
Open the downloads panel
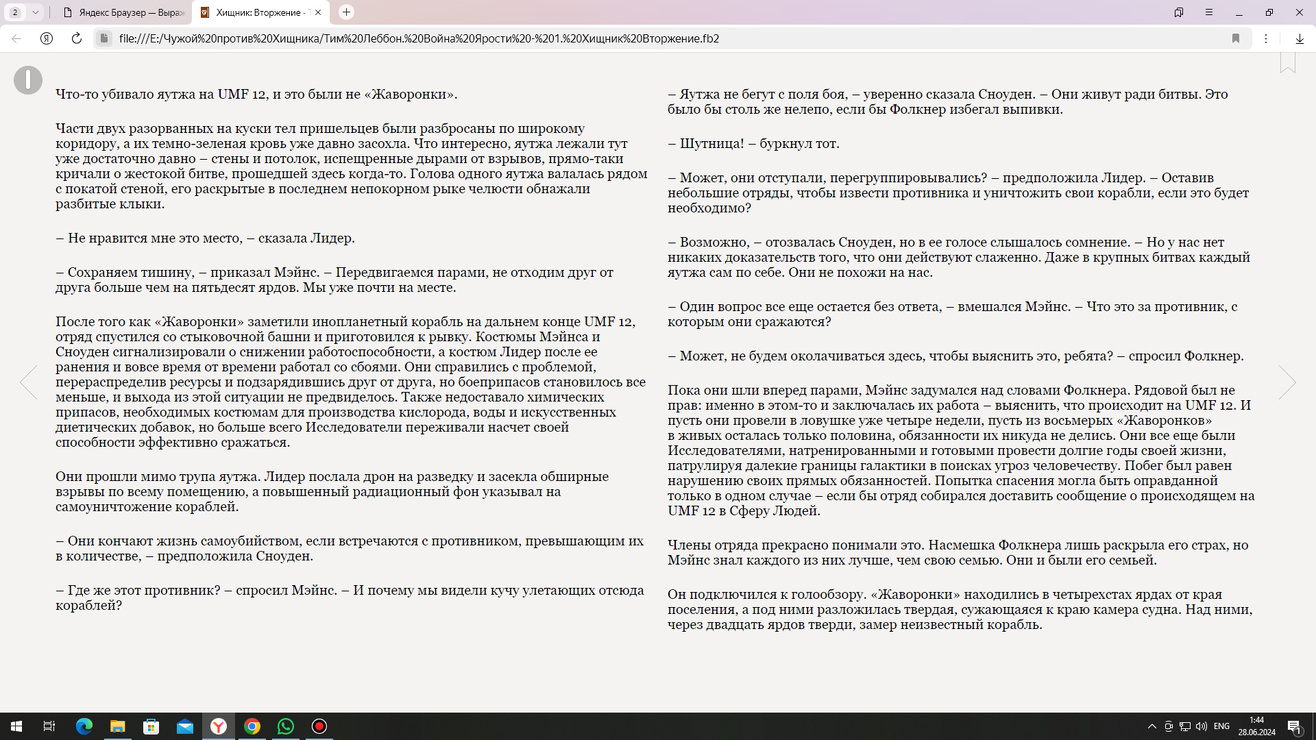pyautogui.click(x=1299, y=38)
